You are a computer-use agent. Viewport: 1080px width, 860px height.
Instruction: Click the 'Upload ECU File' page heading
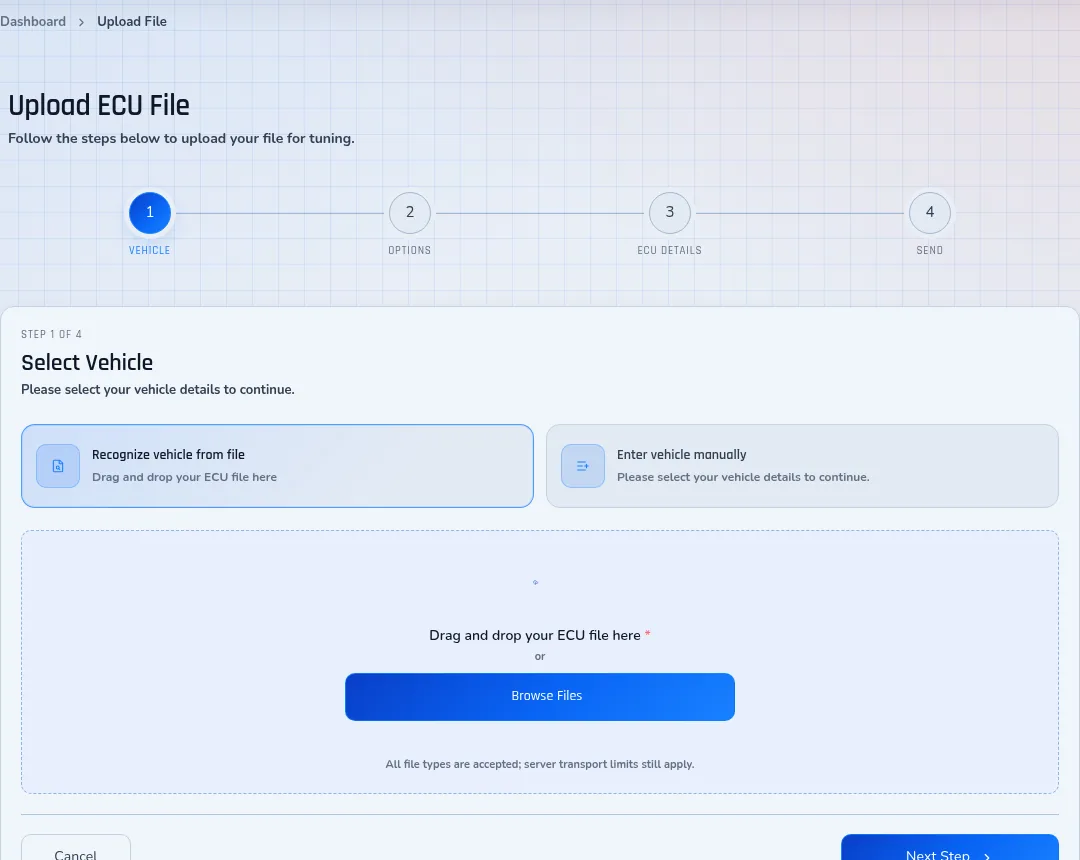pyautogui.click(x=99, y=105)
